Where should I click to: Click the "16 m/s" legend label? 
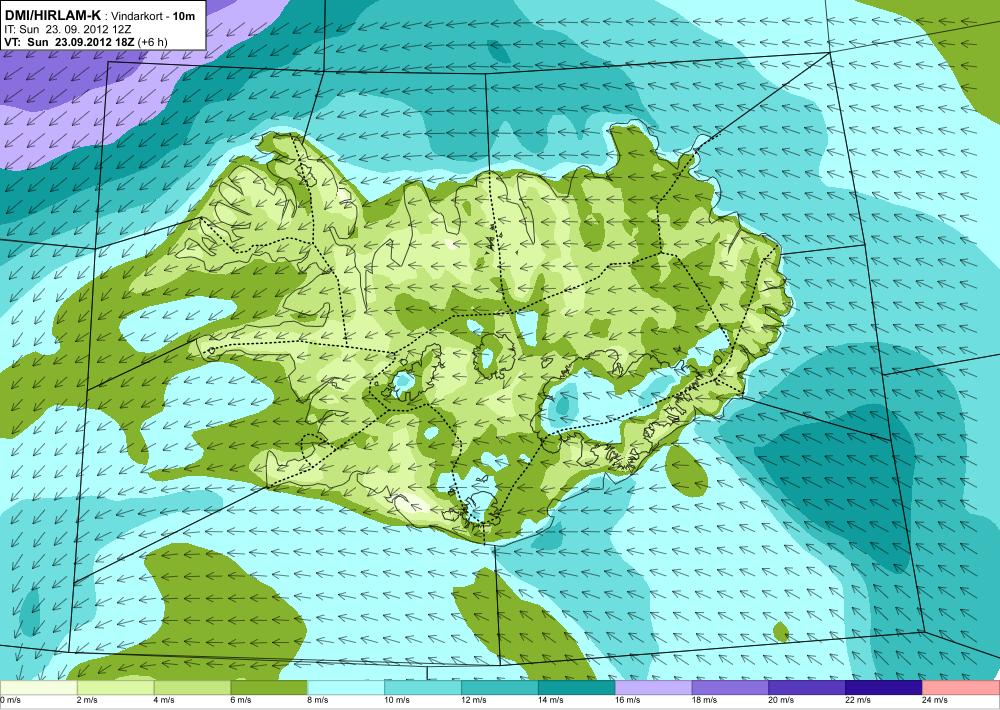pyautogui.click(x=628, y=700)
